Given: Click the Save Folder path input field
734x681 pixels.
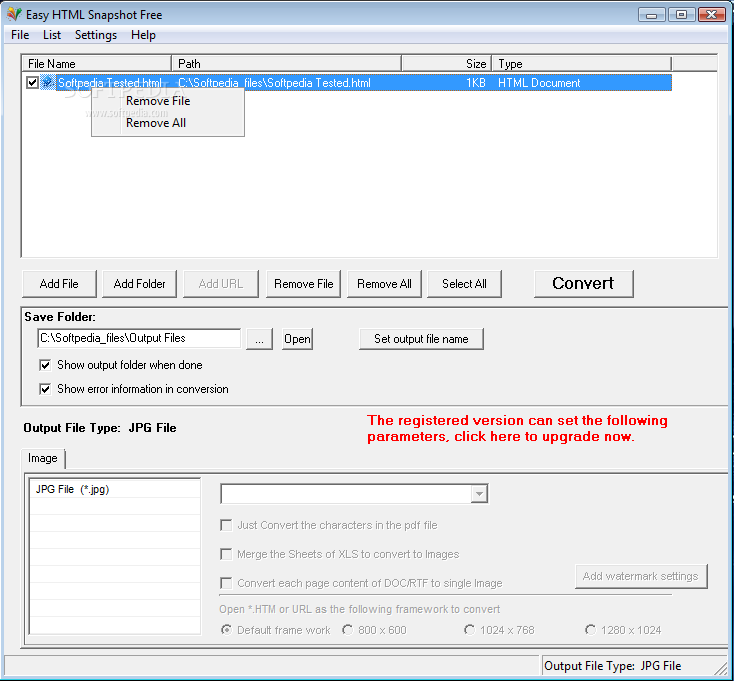Looking at the screenshot, I should tap(139, 338).
